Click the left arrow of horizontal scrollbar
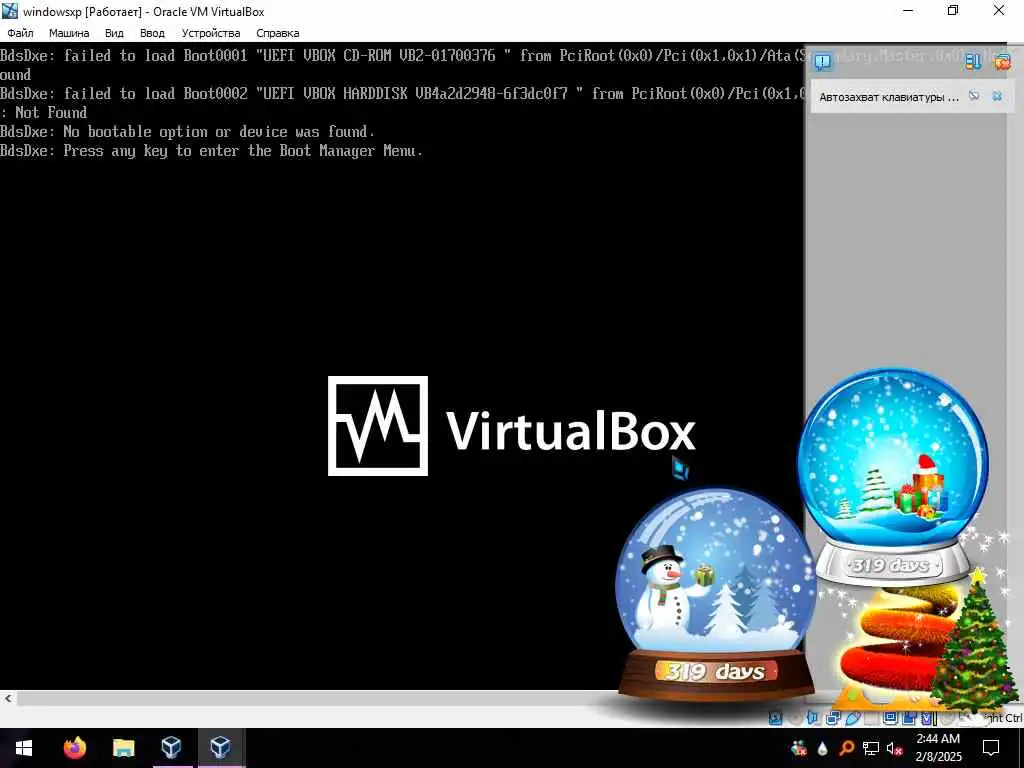The height and width of the screenshot is (768, 1024). coord(7,698)
